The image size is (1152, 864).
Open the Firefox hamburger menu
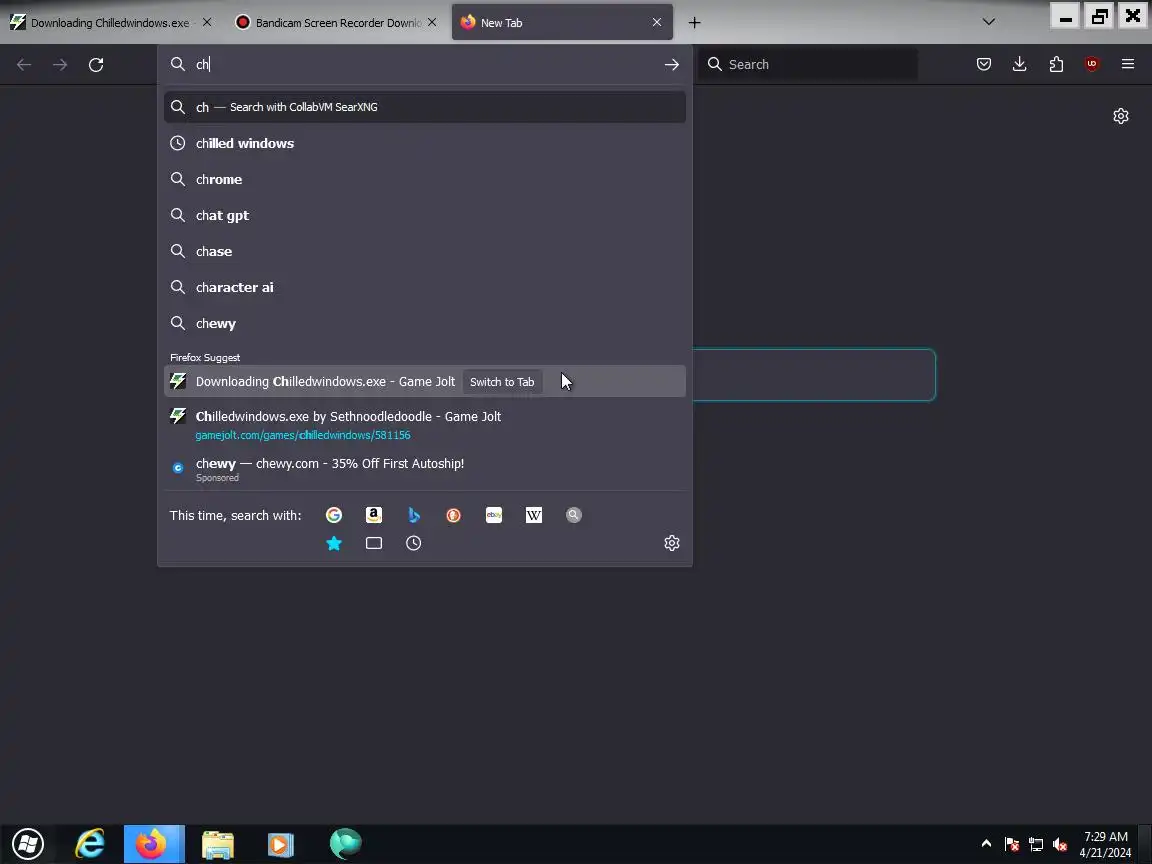tap(1128, 64)
